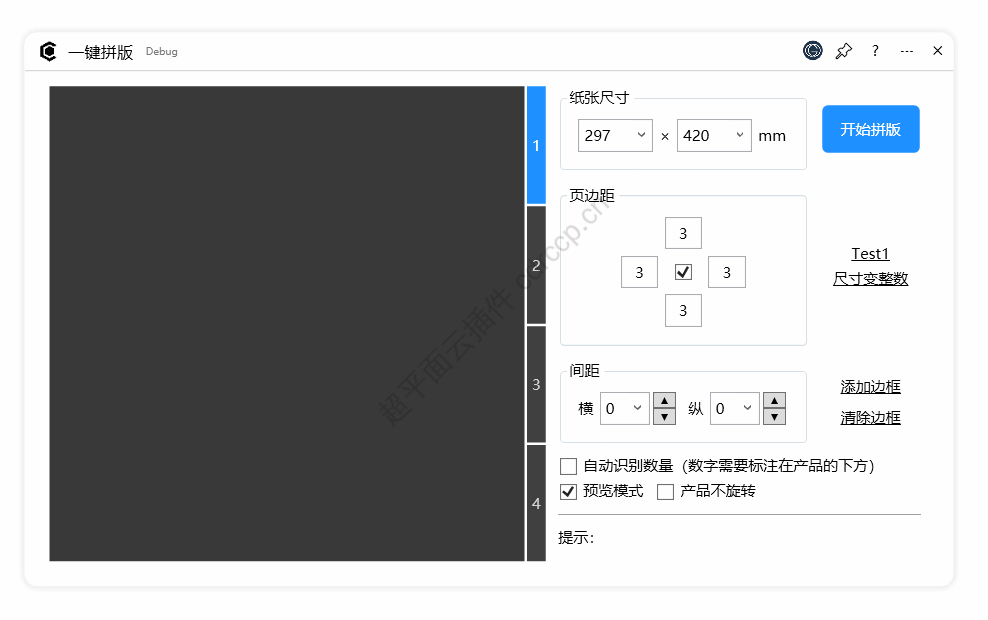Click the 尺寸变整数 link
The width and height of the screenshot is (988, 620).
point(870,278)
